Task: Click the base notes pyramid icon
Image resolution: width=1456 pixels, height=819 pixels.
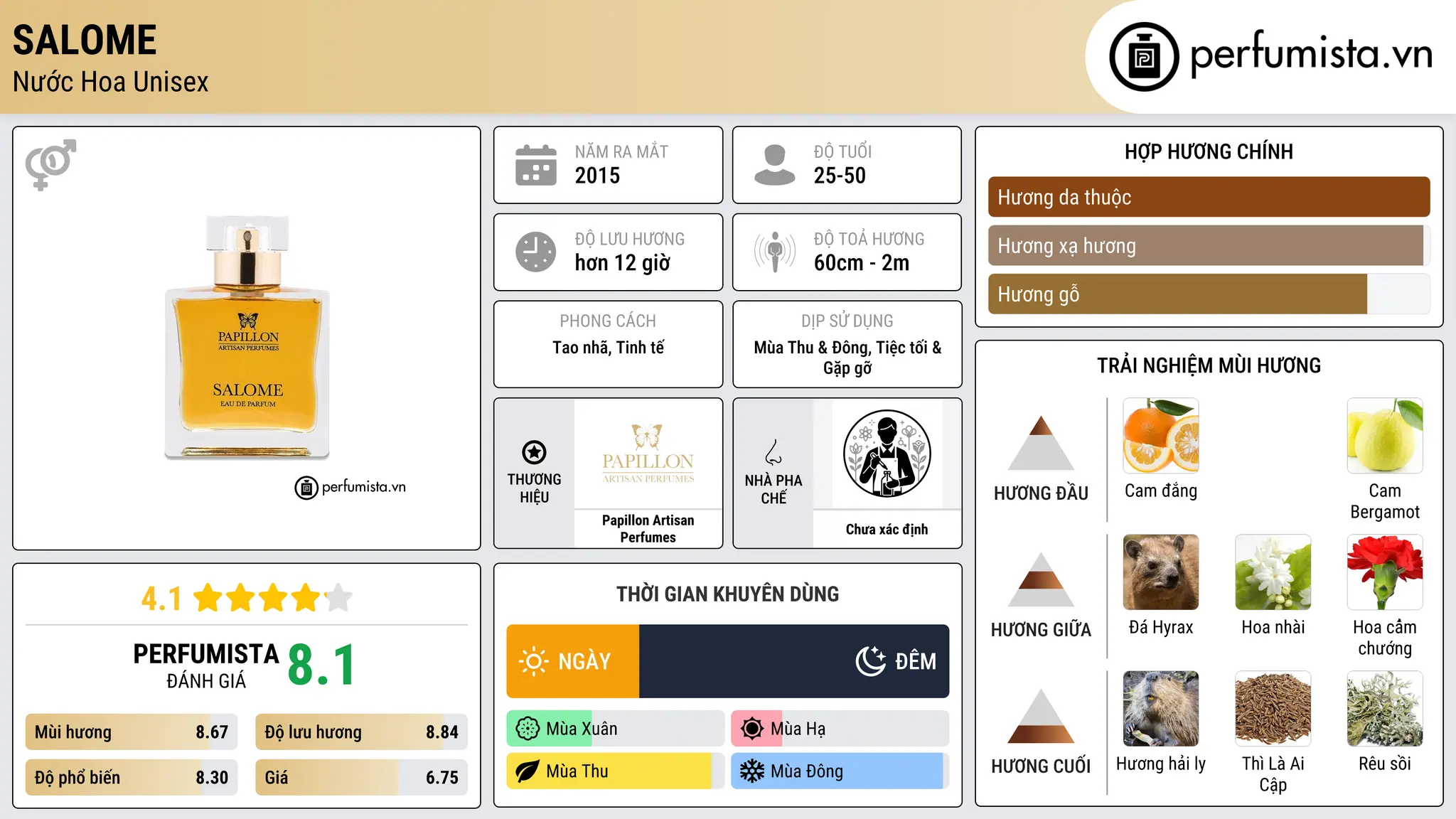Action: point(1041,716)
